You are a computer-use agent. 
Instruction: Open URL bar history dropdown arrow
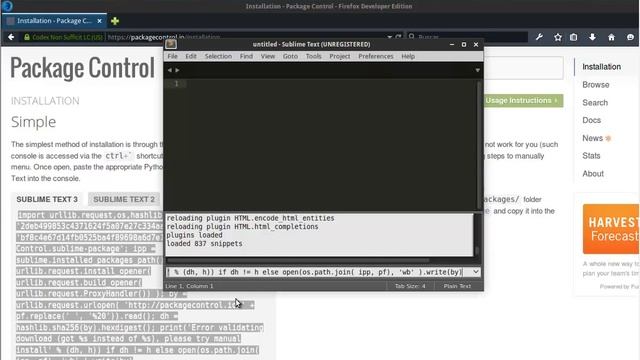[x=389, y=37]
